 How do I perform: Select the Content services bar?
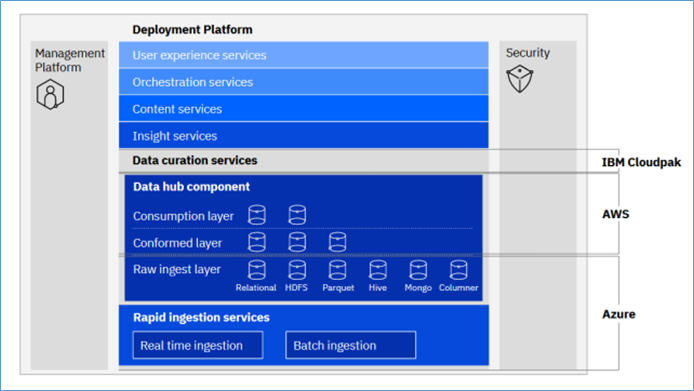coord(304,109)
